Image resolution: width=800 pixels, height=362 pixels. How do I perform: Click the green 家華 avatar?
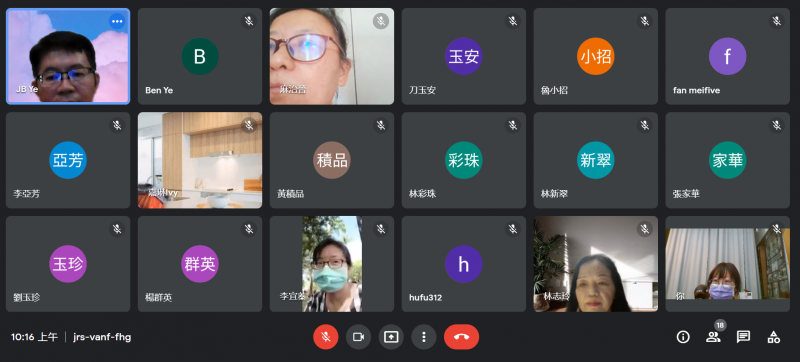pos(728,160)
